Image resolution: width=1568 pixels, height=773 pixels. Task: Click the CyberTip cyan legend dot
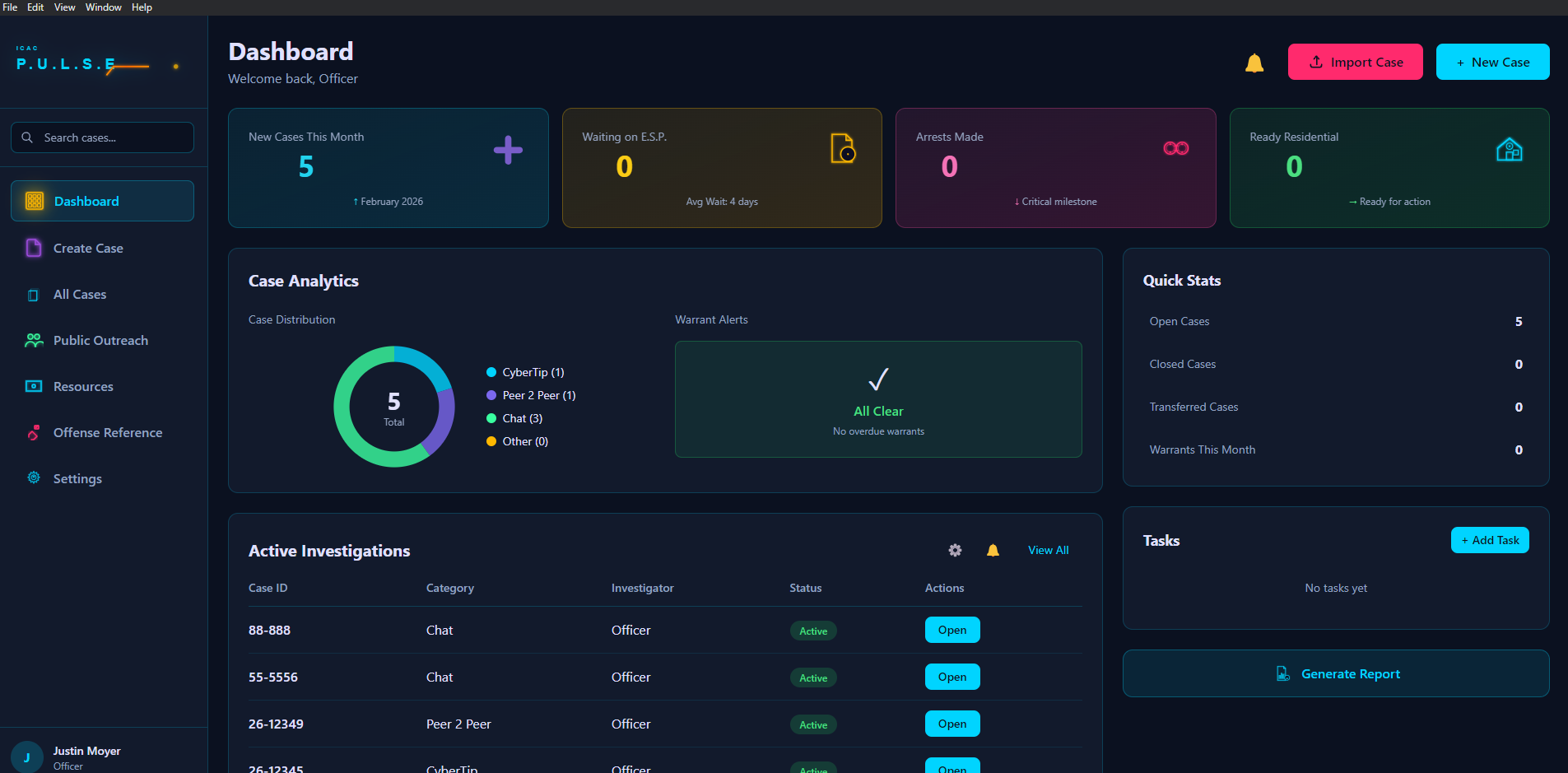491,372
